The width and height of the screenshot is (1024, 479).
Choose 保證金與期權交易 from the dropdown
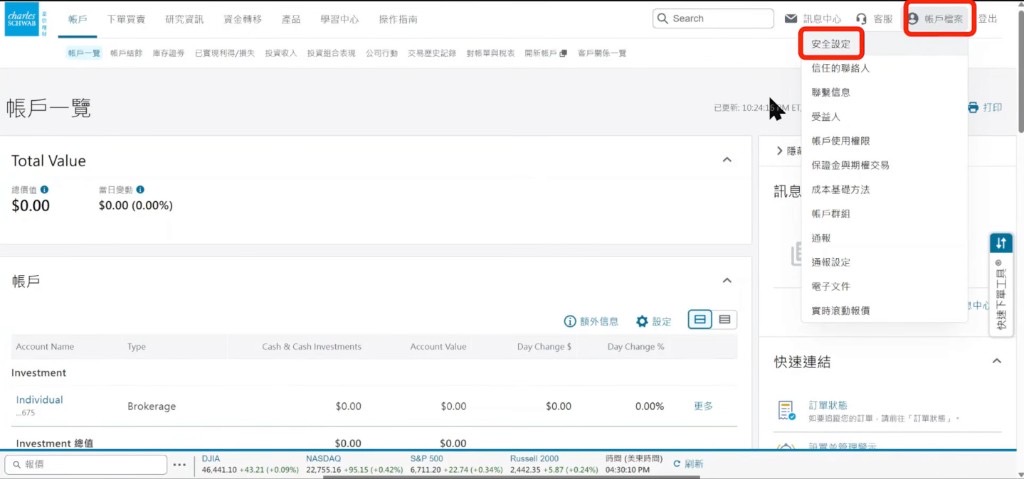(850, 165)
